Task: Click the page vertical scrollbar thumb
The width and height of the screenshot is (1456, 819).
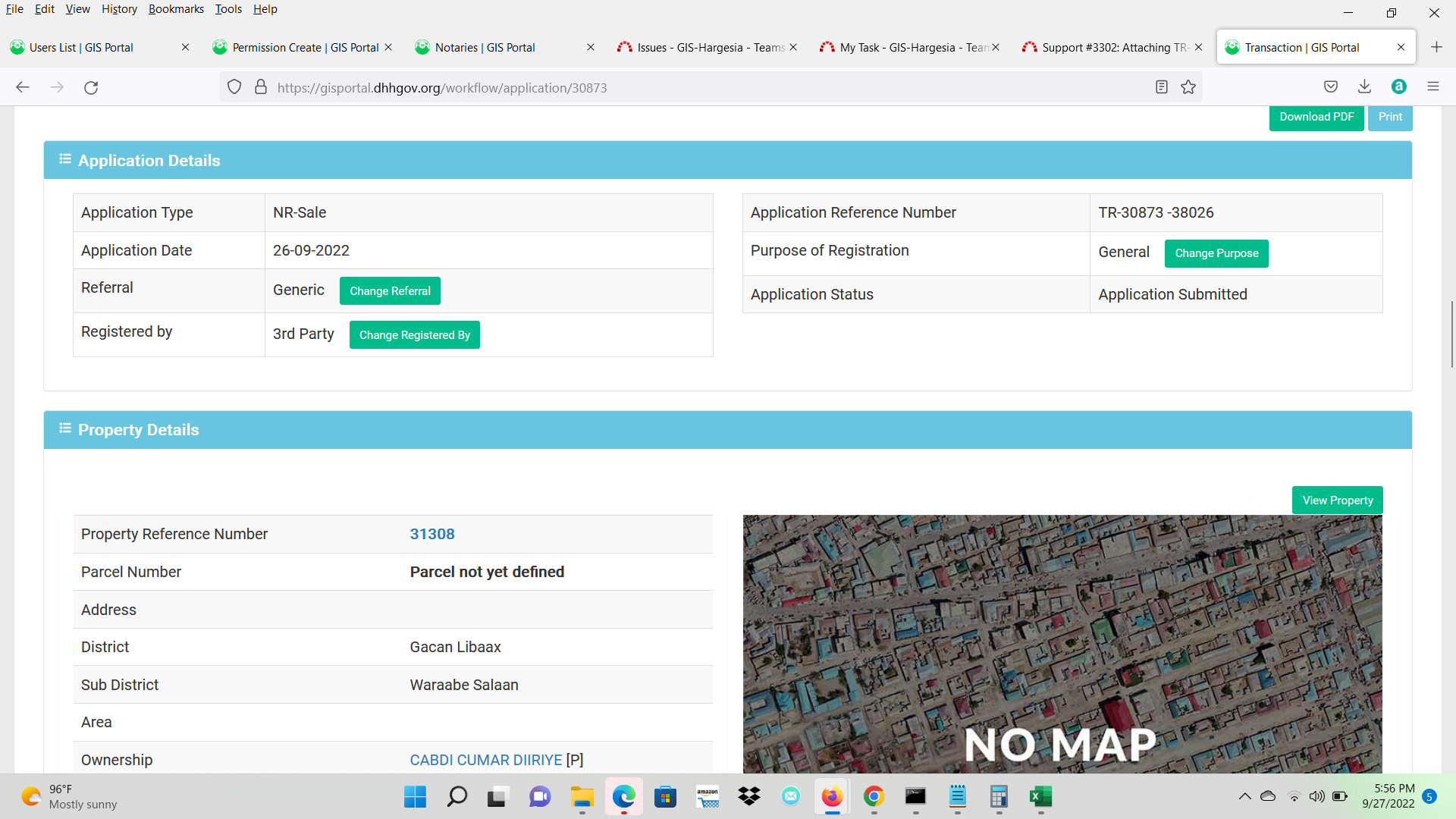Action: coord(1451,334)
